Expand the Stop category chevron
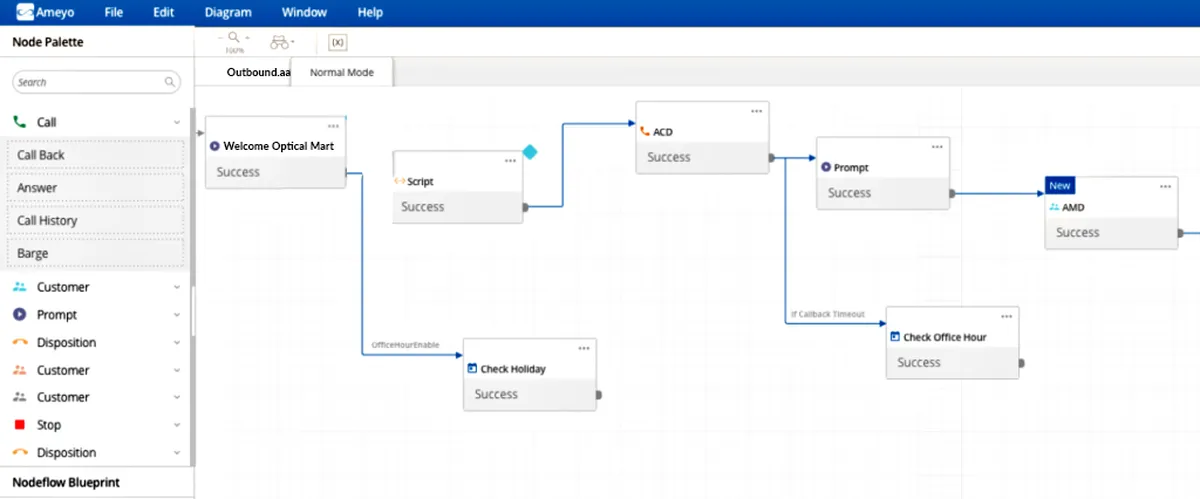 pos(177,425)
